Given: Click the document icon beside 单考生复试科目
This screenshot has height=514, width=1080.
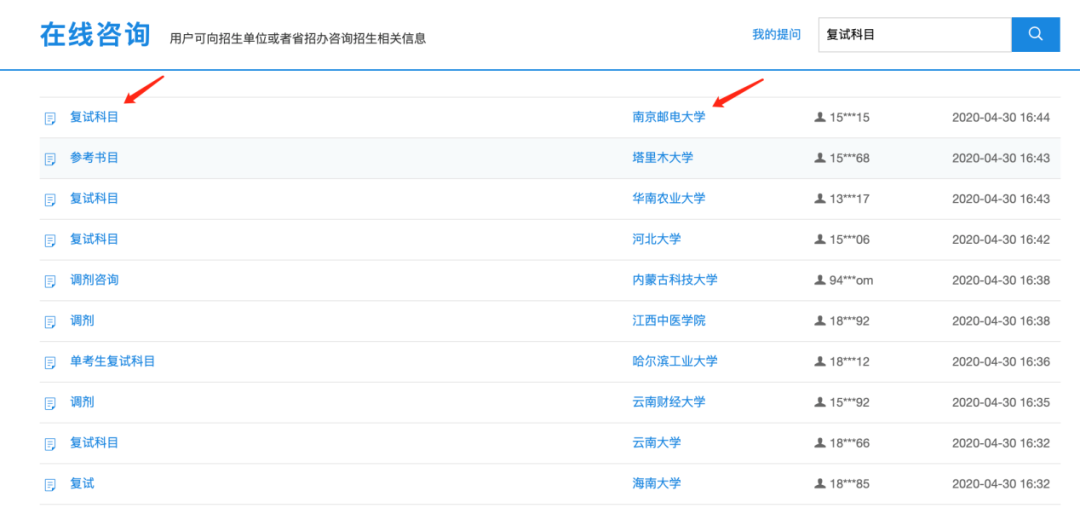Looking at the screenshot, I should (x=50, y=362).
